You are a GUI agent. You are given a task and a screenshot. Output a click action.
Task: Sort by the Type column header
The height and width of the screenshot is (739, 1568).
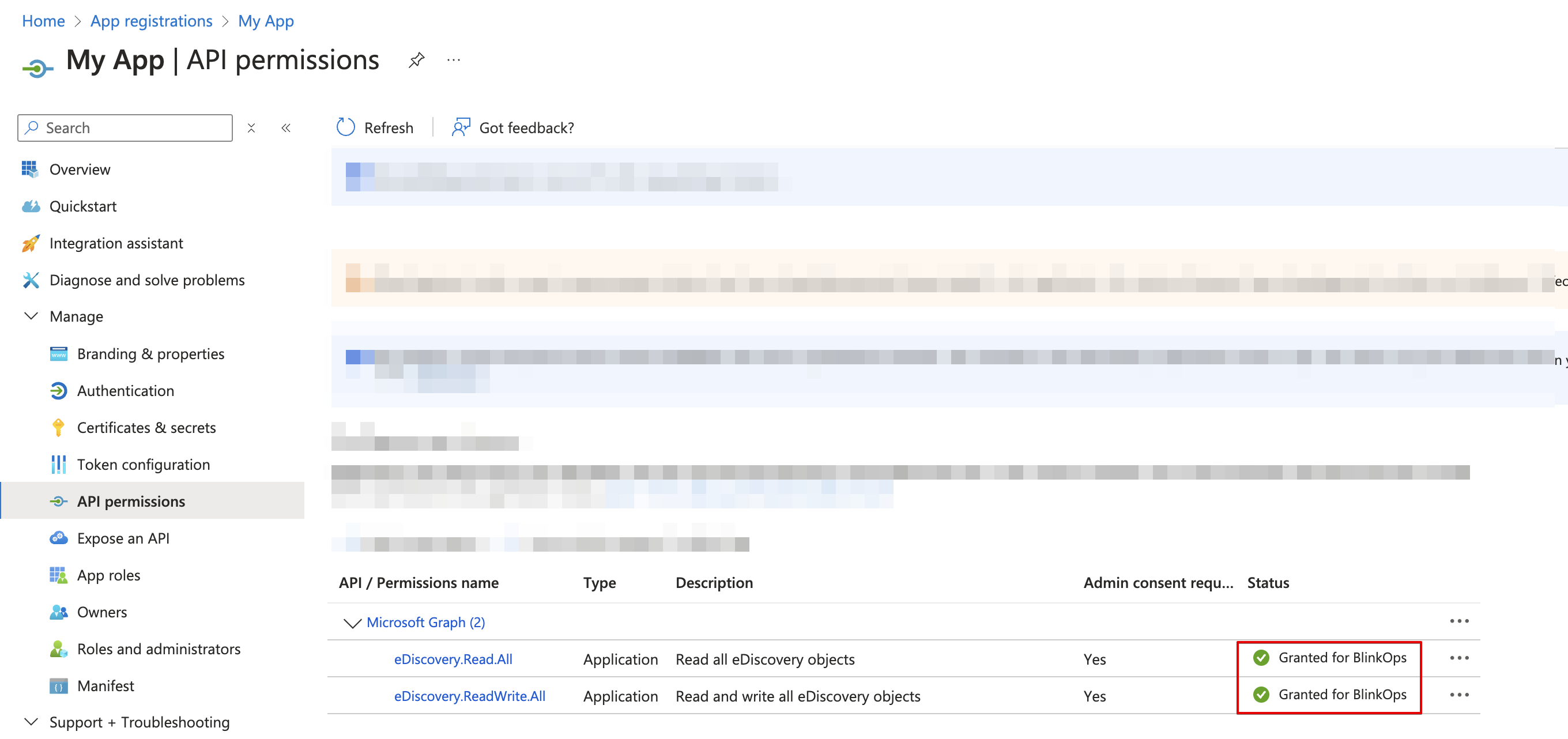600,583
